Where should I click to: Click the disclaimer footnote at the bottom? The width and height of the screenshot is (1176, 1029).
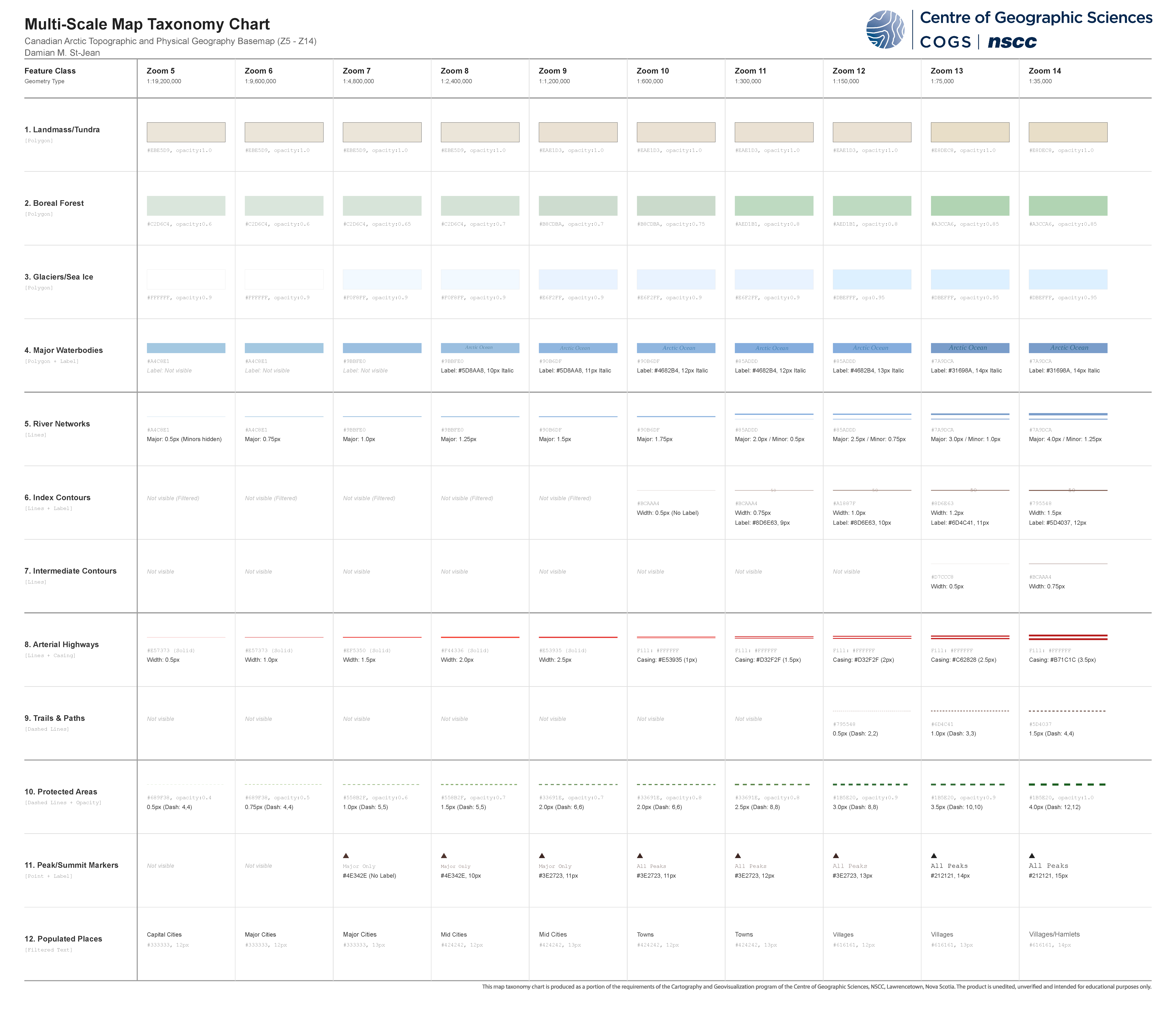817,986
